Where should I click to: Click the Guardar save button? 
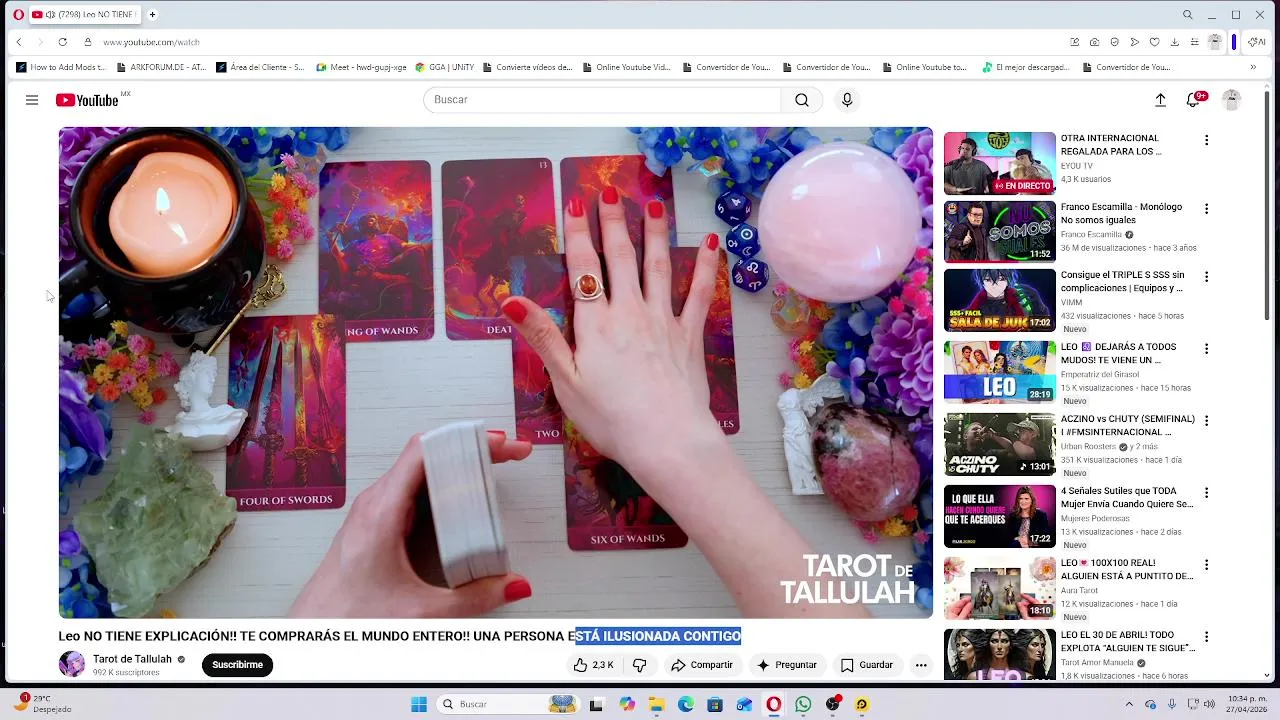pos(867,665)
